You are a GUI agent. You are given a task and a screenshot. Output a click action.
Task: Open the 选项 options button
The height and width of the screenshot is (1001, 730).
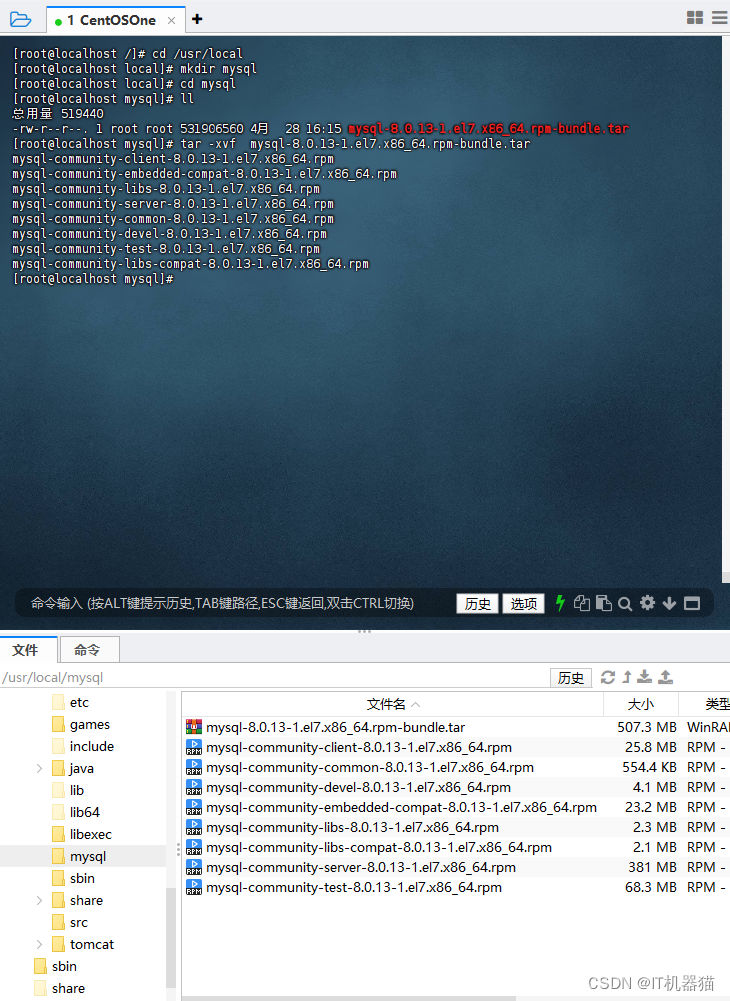pyautogui.click(x=523, y=603)
